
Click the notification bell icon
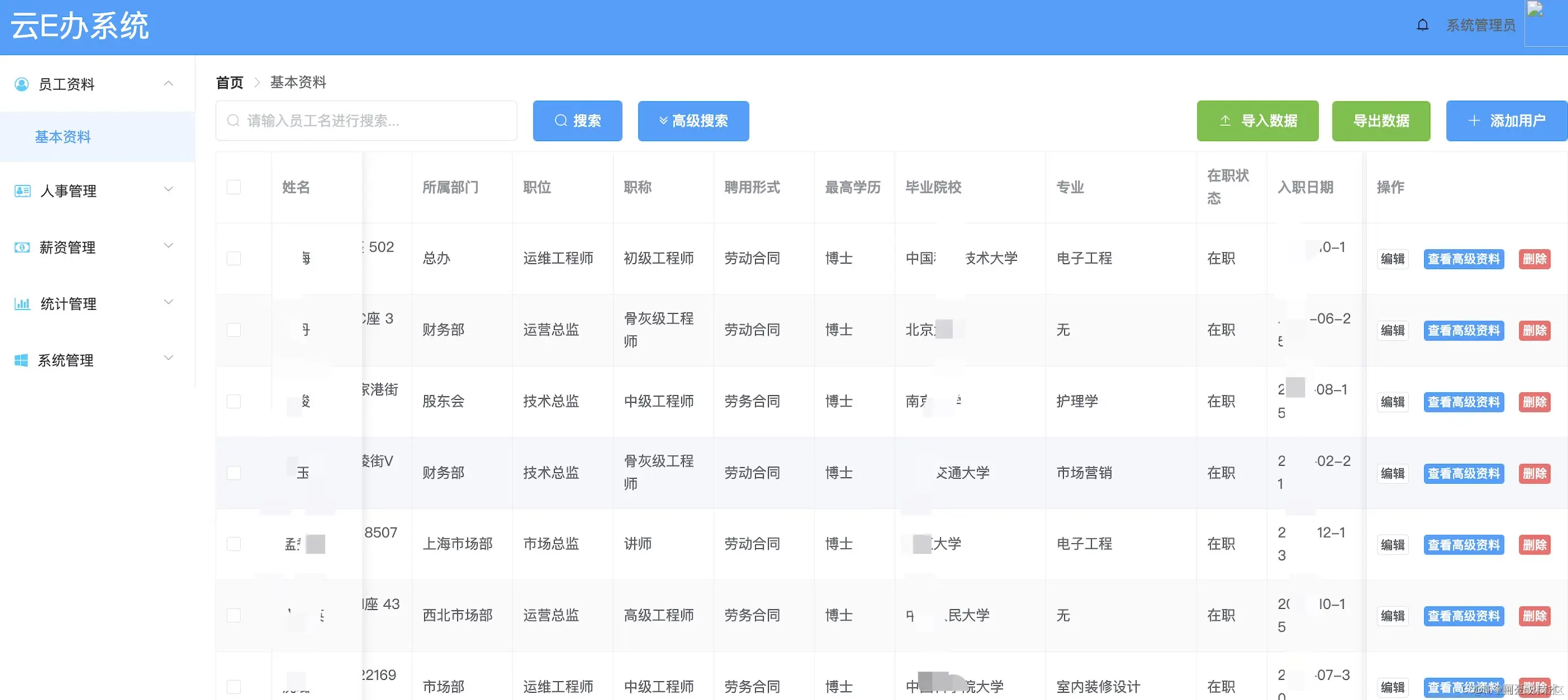[x=1422, y=25]
